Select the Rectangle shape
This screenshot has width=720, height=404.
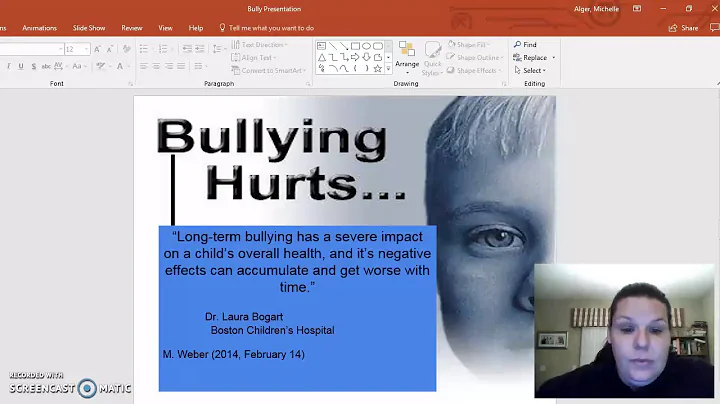355,46
